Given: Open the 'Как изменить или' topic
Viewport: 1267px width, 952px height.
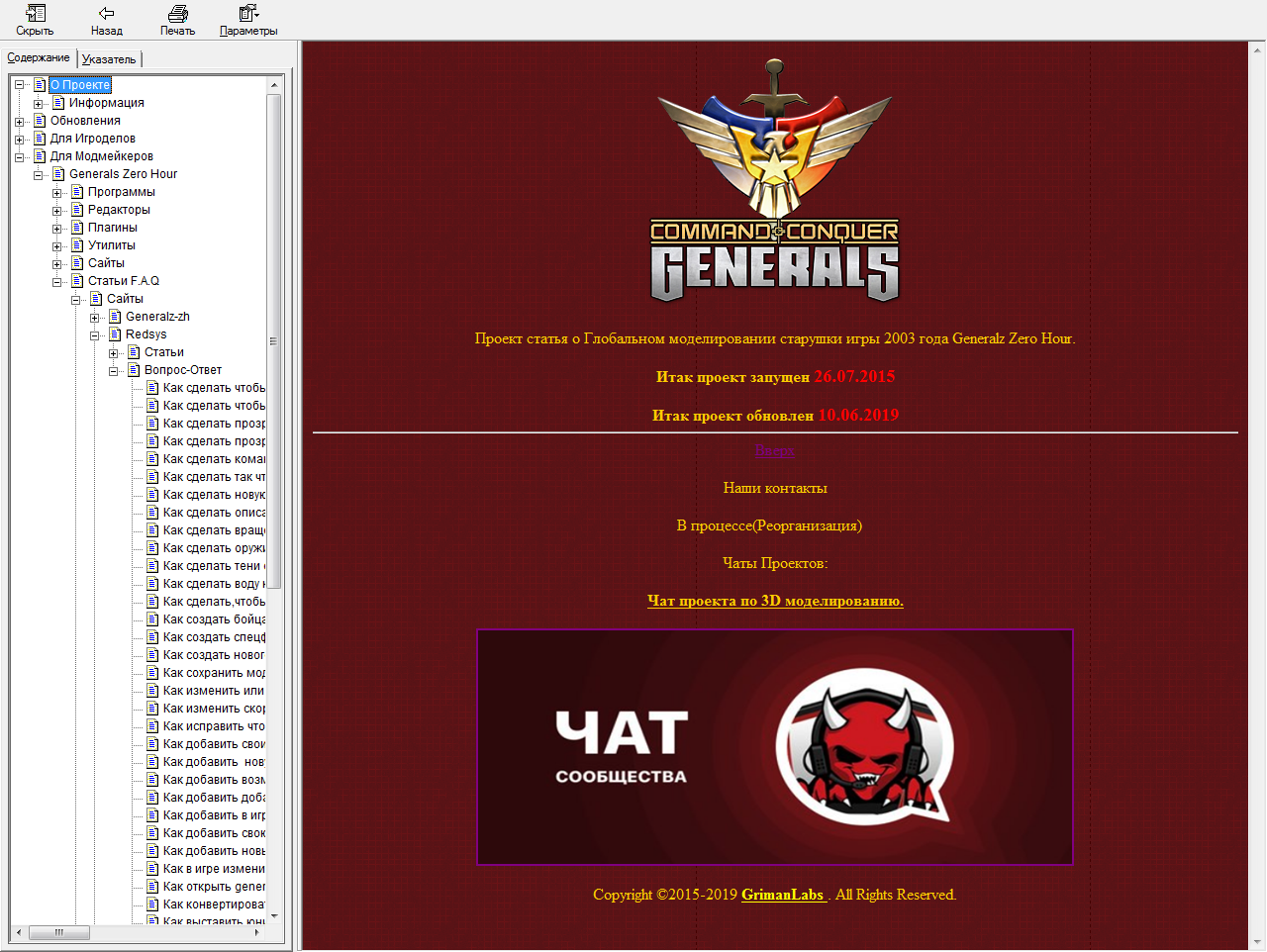Looking at the screenshot, I should [214, 691].
